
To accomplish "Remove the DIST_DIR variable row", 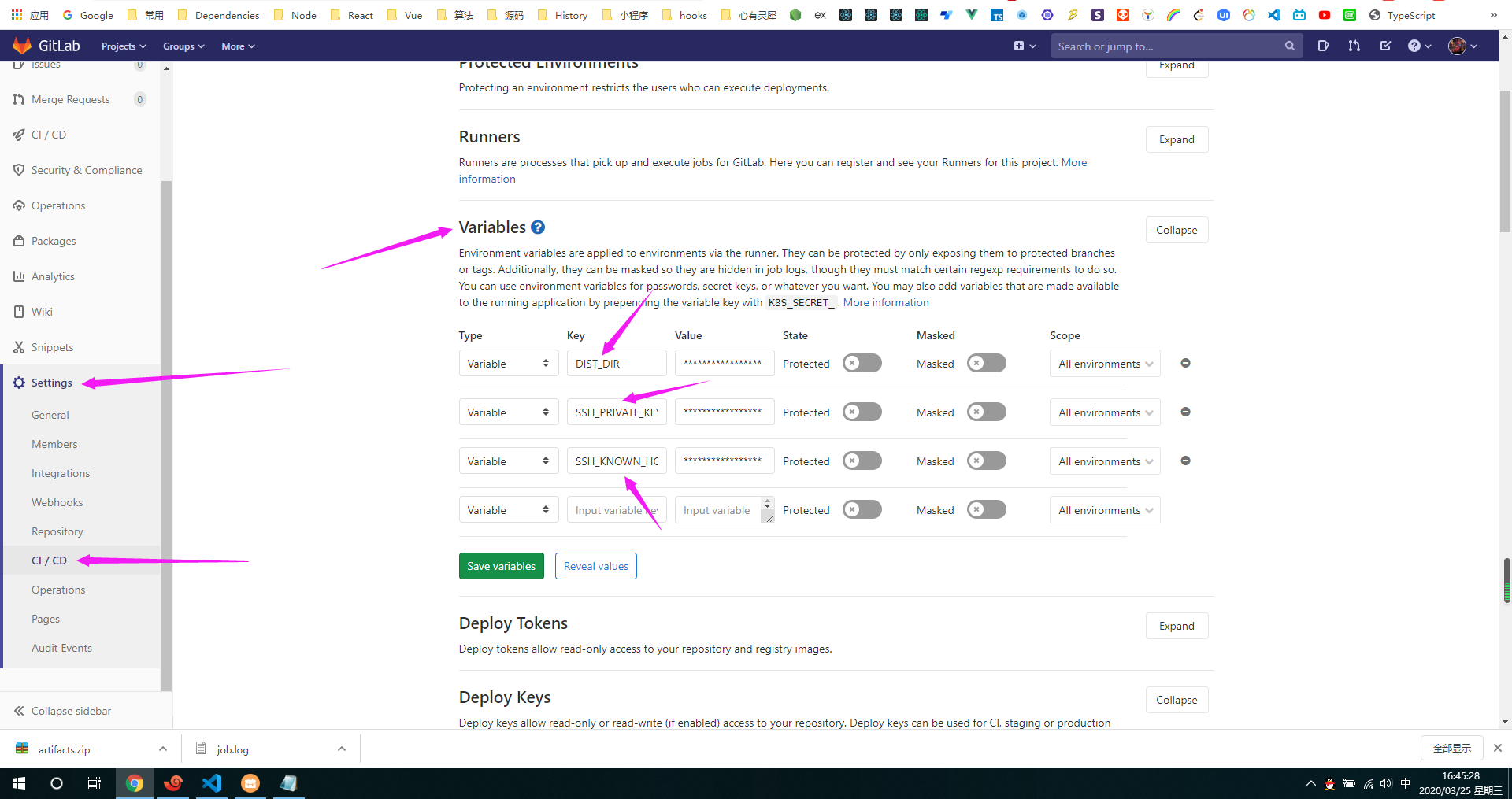I will [1185, 363].
